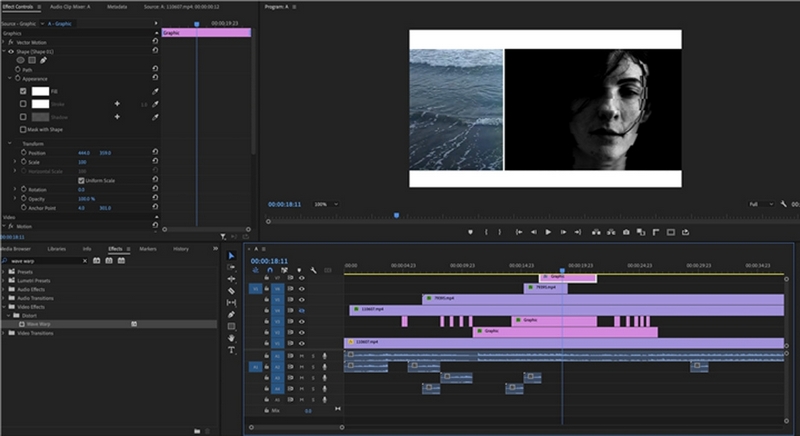This screenshot has height=436, width=800.
Task: Click the Export Frame camera icon
Action: pos(626,232)
